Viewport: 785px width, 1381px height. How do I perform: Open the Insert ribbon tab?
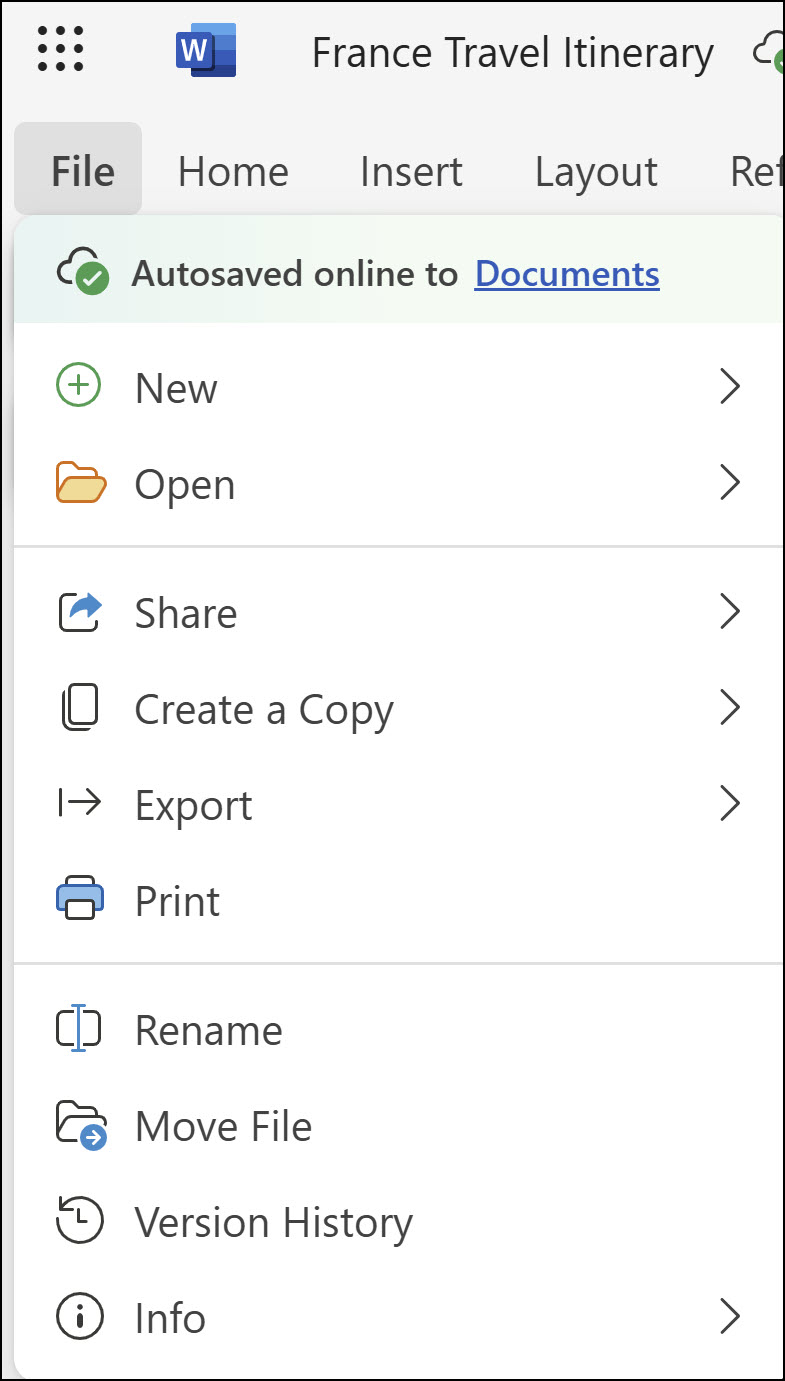410,170
